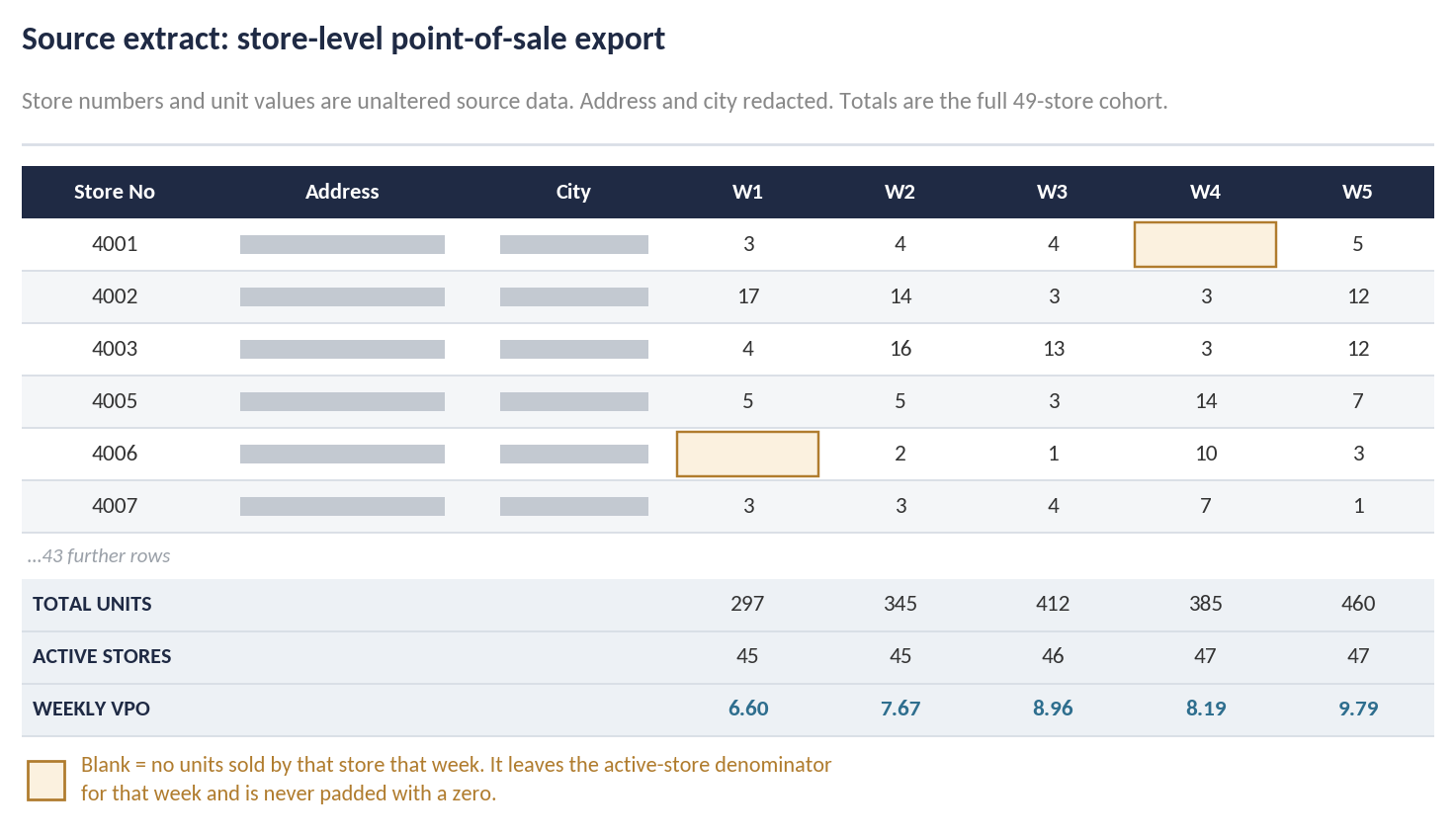Click weekly VPO value 7.67
This screenshot has height=837, width=1456.
tap(900, 709)
